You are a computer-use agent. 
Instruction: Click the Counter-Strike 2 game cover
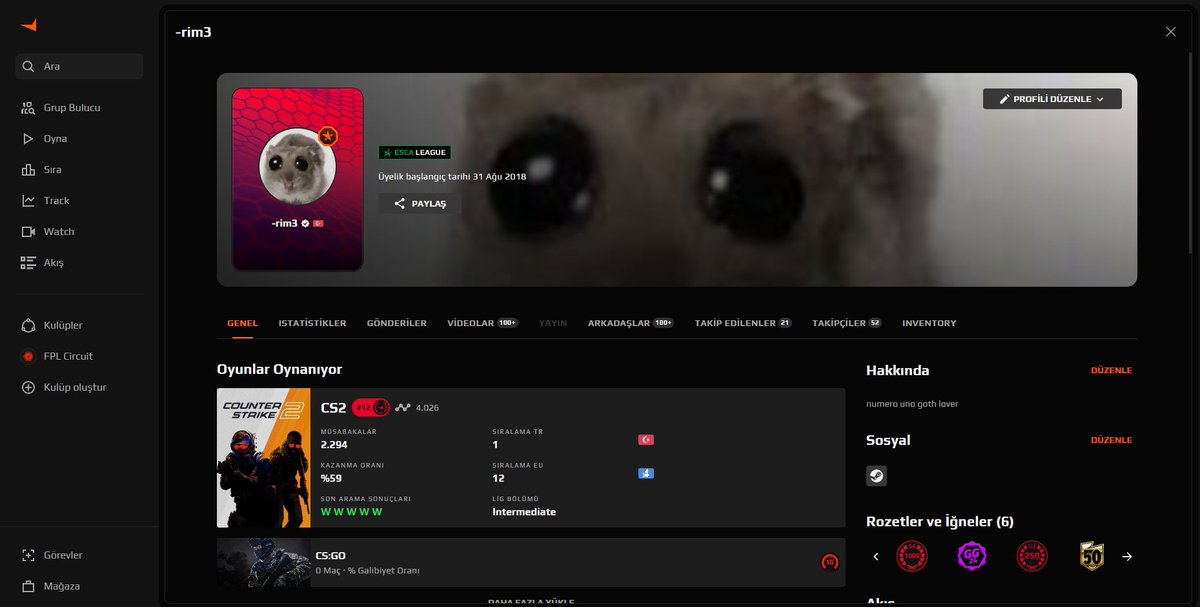click(264, 458)
